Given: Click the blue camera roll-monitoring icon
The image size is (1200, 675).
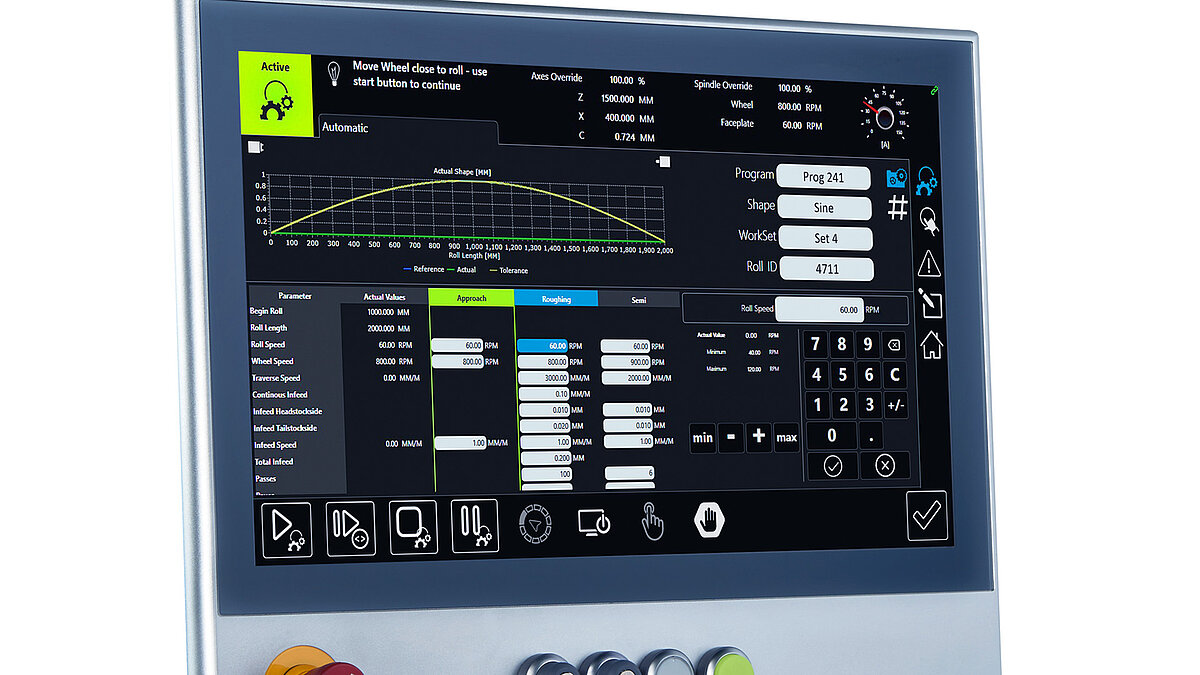Looking at the screenshot, I should coord(898,178).
